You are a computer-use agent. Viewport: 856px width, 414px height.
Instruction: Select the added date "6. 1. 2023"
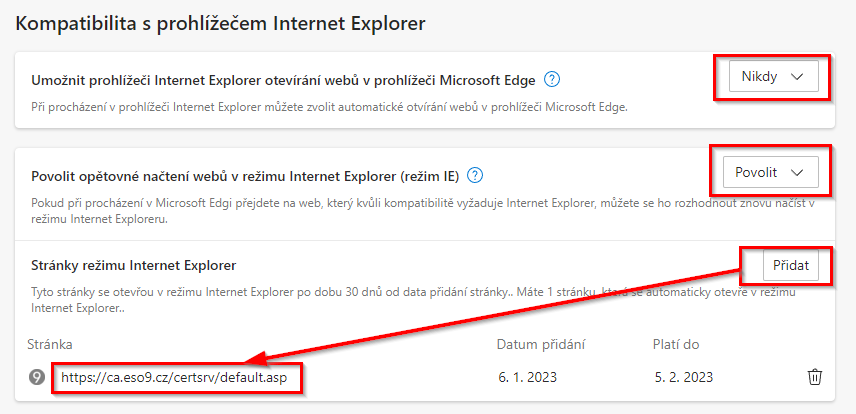[x=528, y=377]
